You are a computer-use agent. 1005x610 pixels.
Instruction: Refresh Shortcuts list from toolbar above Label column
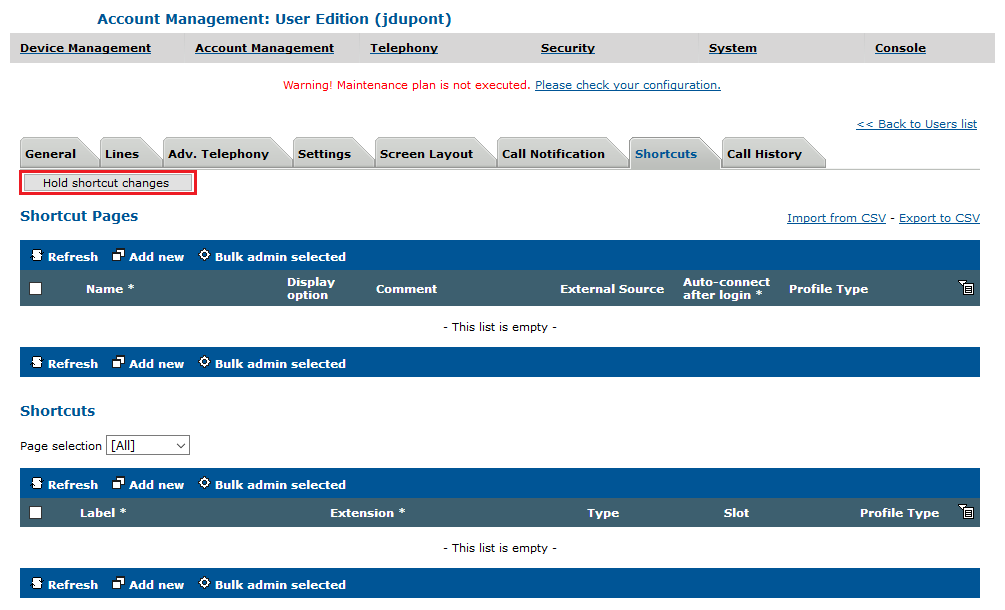pyautogui.click(x=65, y=484)
